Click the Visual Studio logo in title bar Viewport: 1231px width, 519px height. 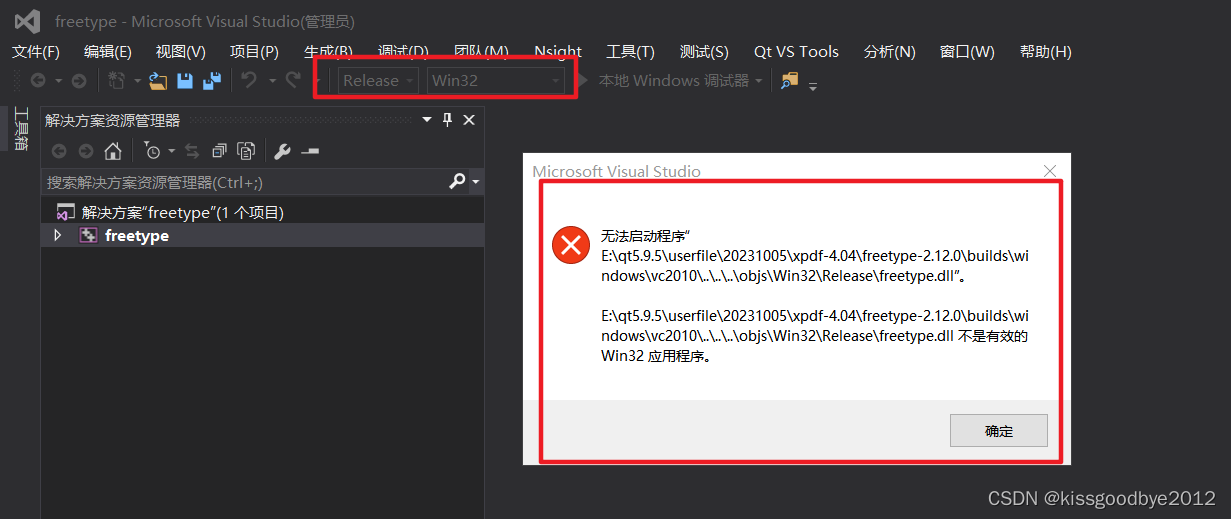pyautogui.click(x=27, y=21)
